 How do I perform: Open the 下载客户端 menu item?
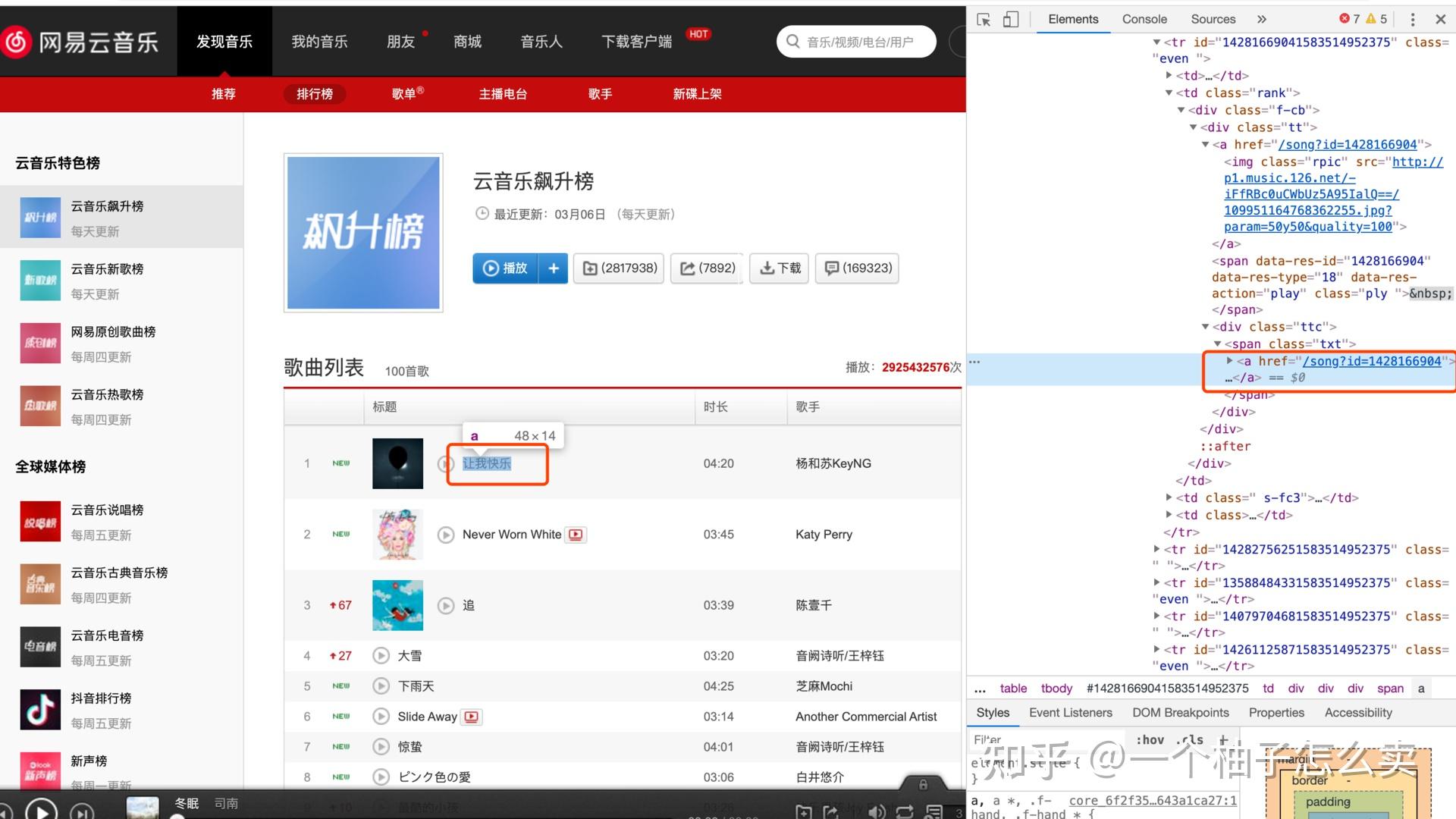[x=636, y=42]
